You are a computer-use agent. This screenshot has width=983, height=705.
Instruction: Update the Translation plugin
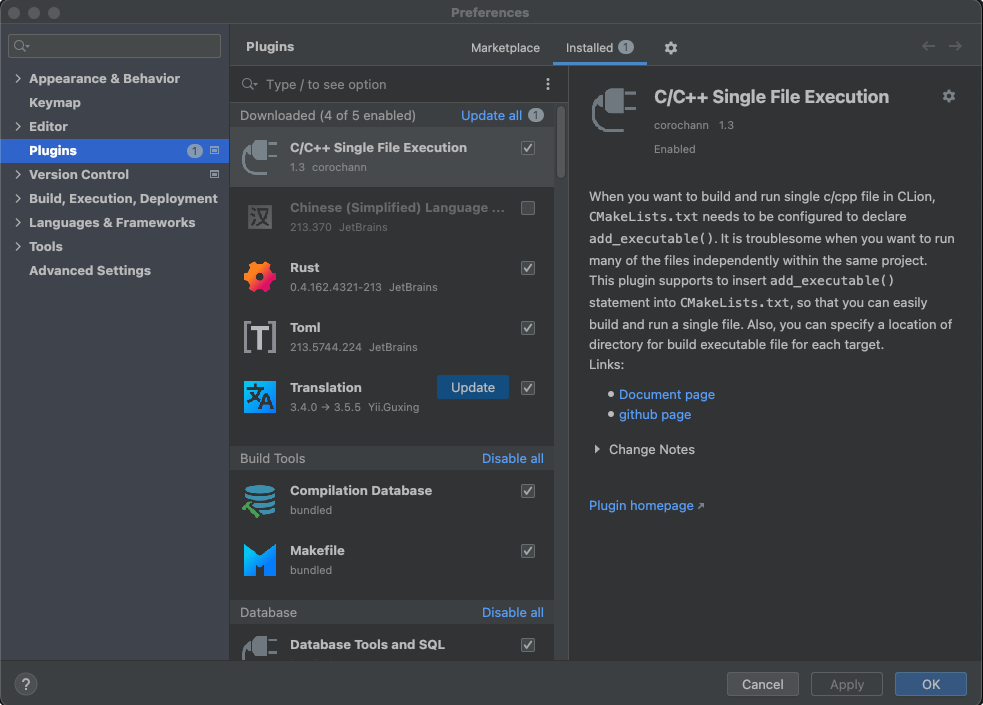[x=473, y=387]
